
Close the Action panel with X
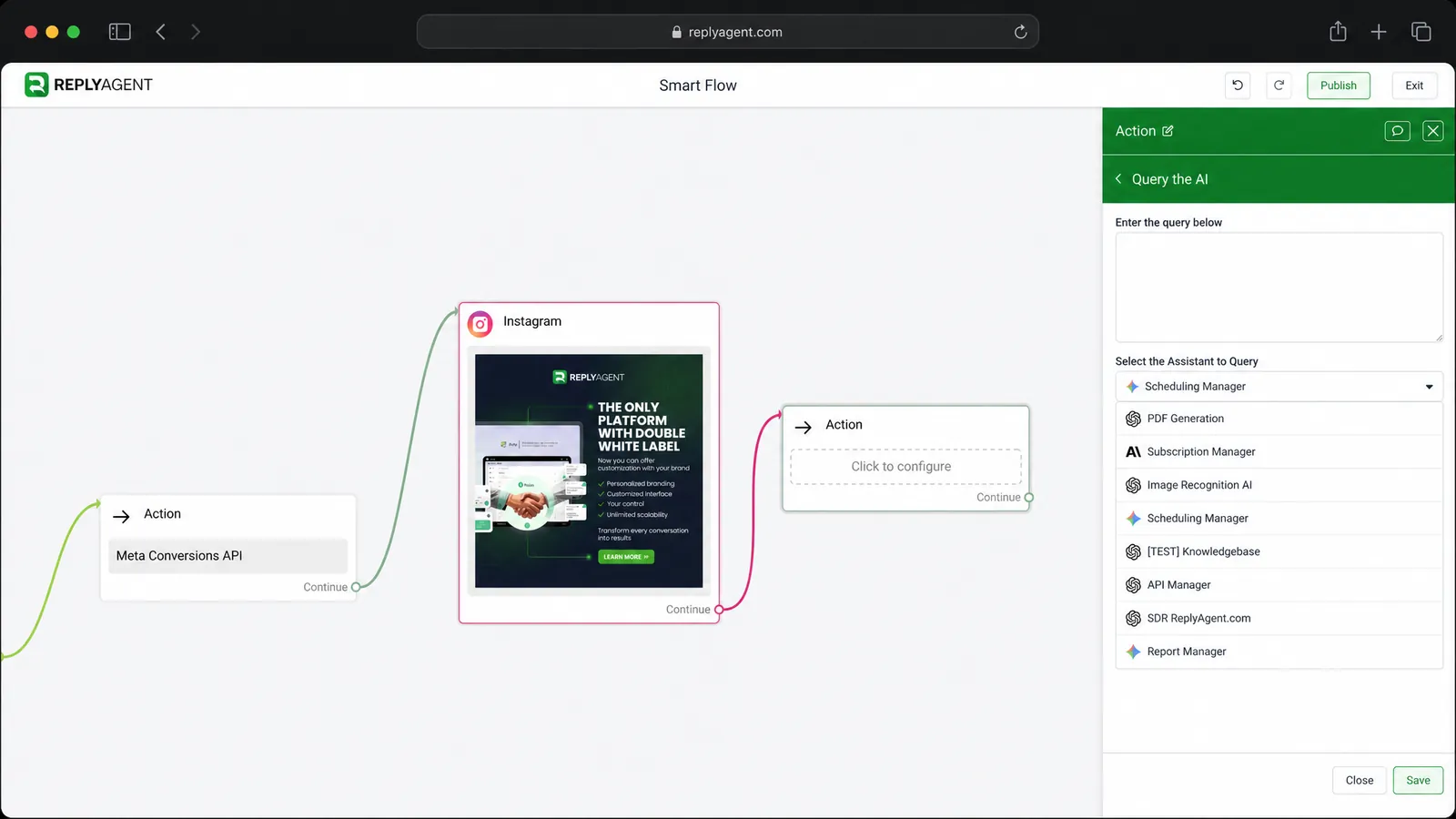[x=1433, y=131]
